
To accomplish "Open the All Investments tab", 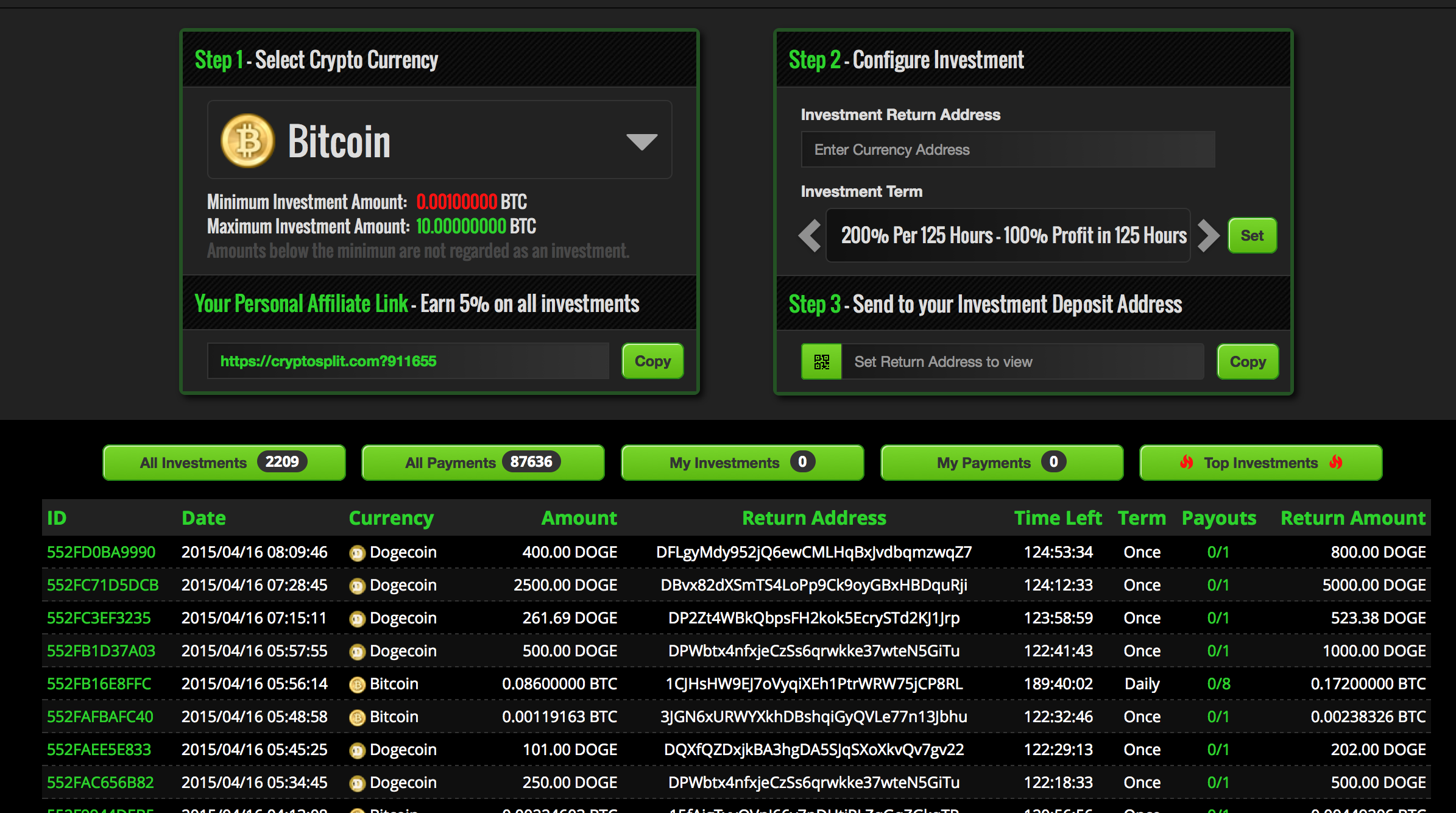I will (x=224, y=463).
